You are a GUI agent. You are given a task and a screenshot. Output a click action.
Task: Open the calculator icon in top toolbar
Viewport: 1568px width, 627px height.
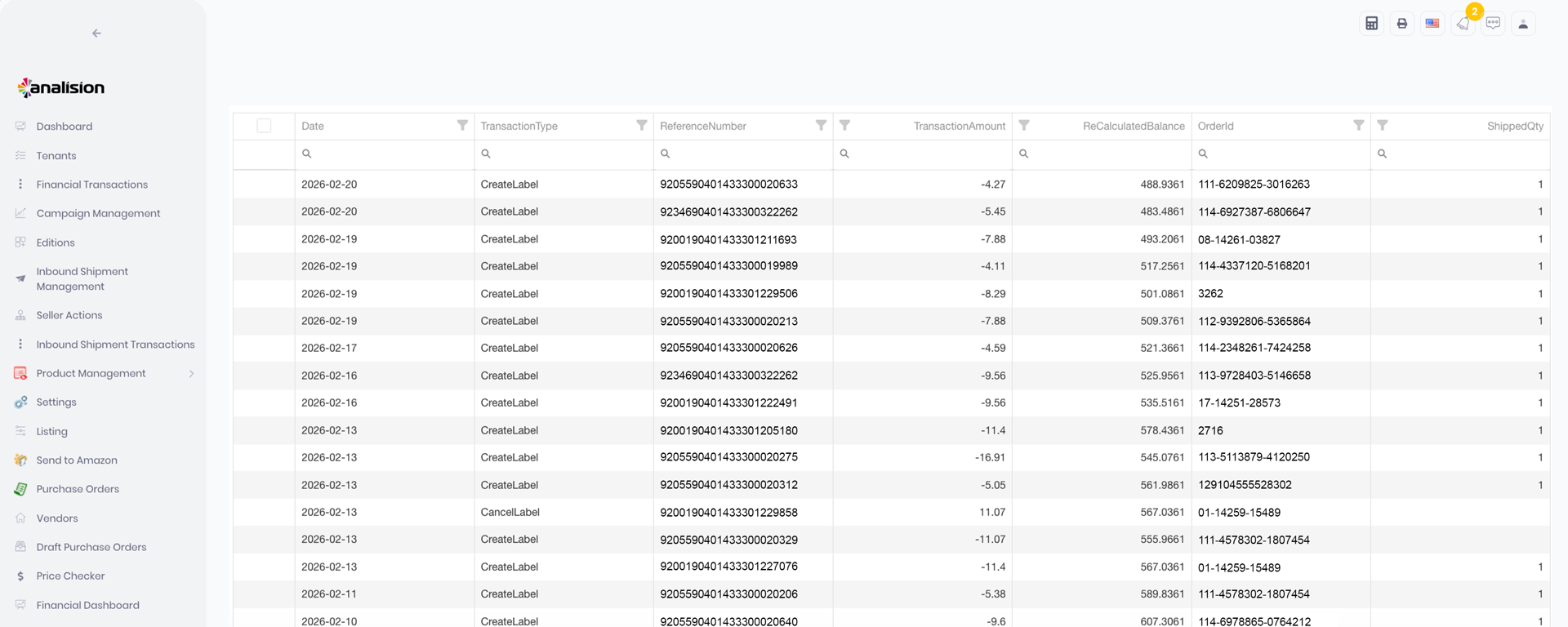(1371, 24)
